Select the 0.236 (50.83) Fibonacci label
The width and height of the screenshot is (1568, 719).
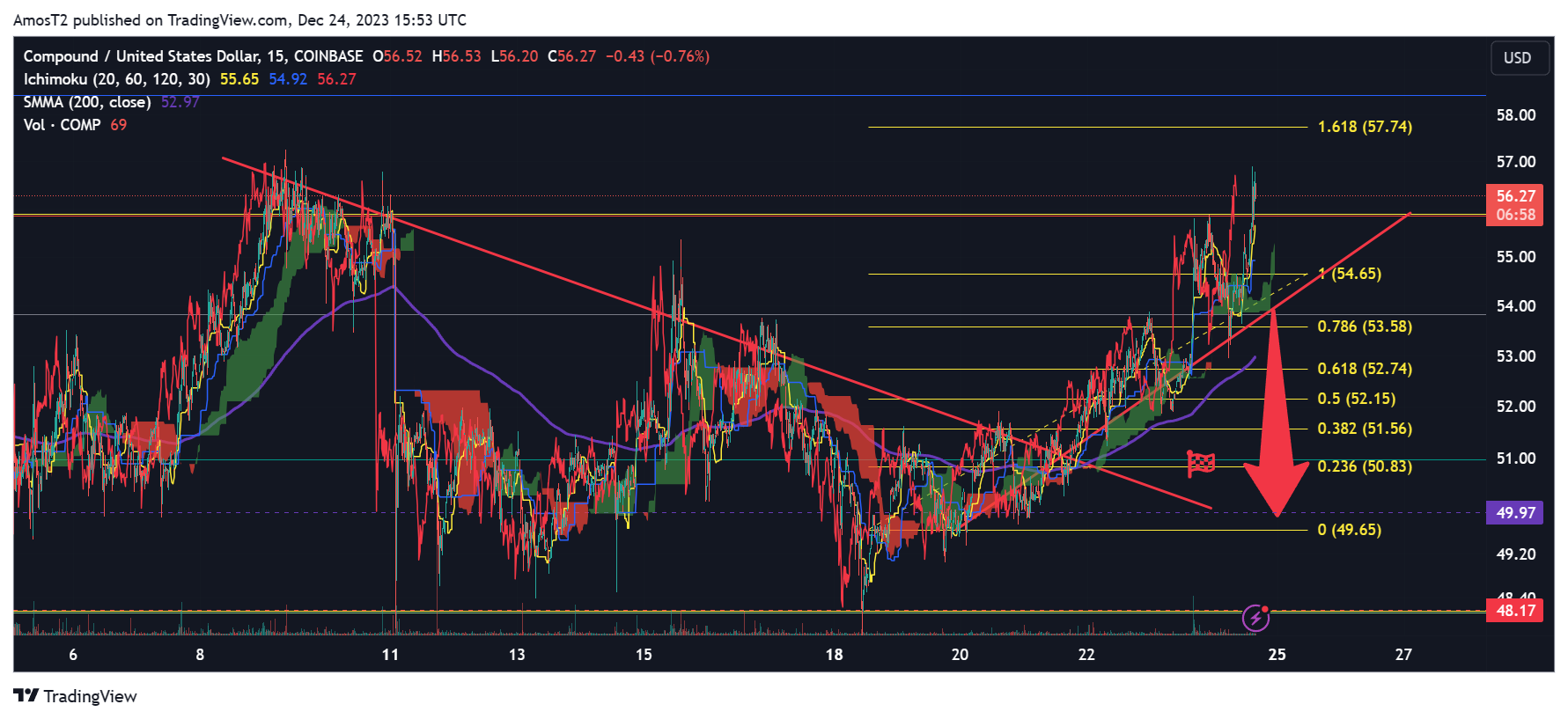(1365, 466)
